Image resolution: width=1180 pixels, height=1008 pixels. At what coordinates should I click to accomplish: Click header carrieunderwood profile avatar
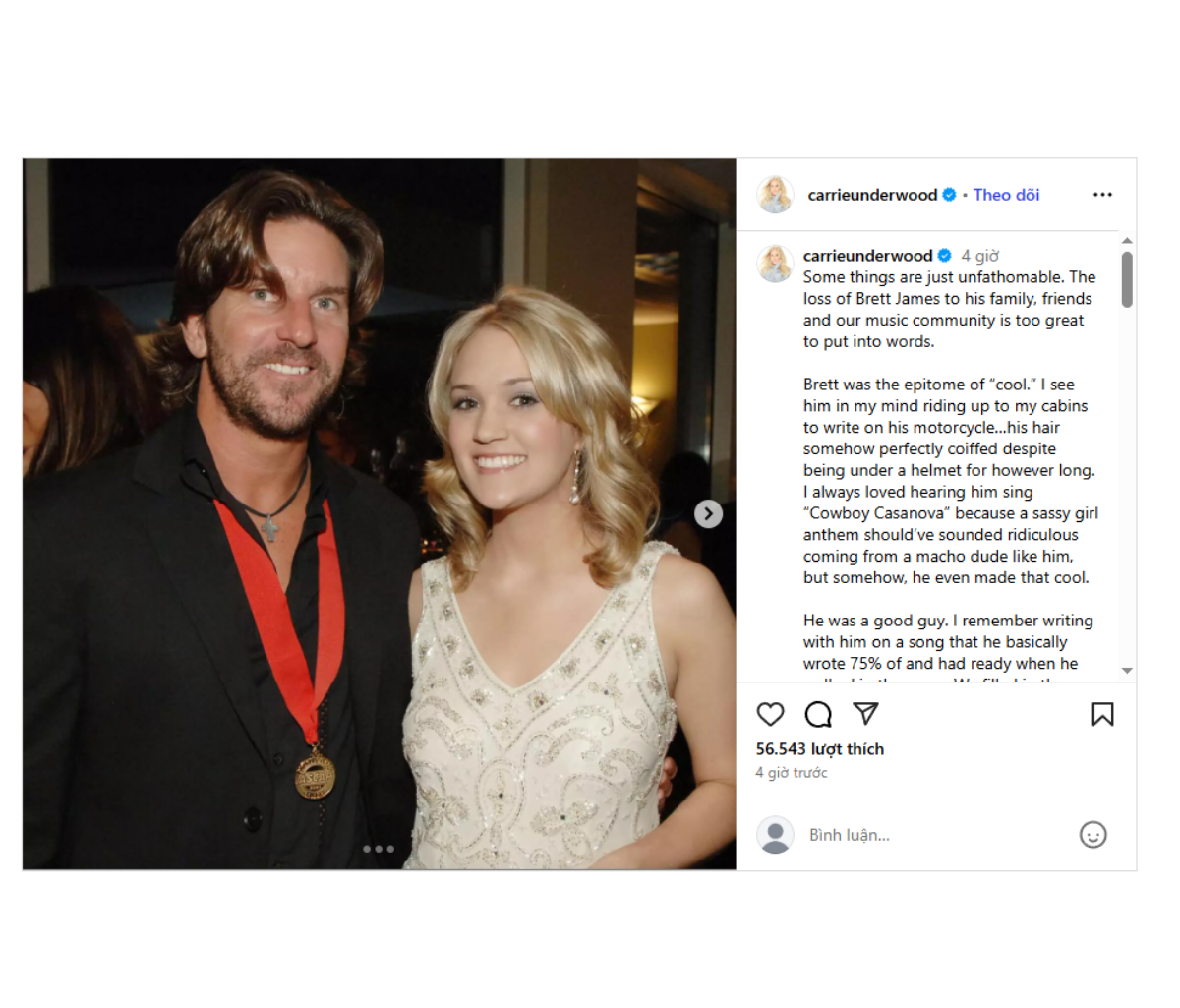(775, 195)
